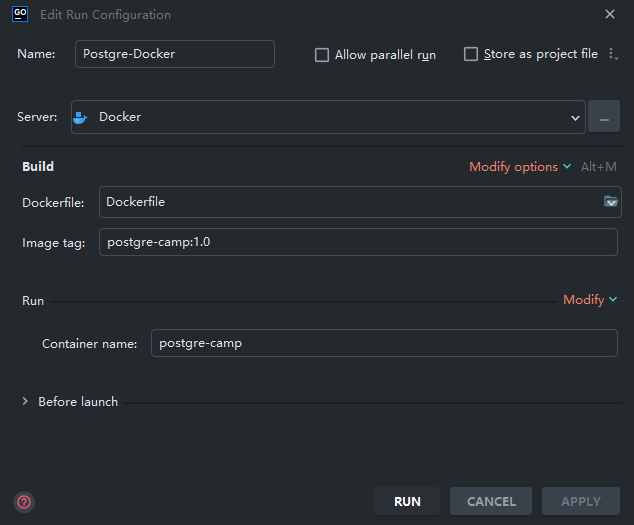Click the APPLY button
Screen dimensions: 634x525
click(x=581, y=502)
